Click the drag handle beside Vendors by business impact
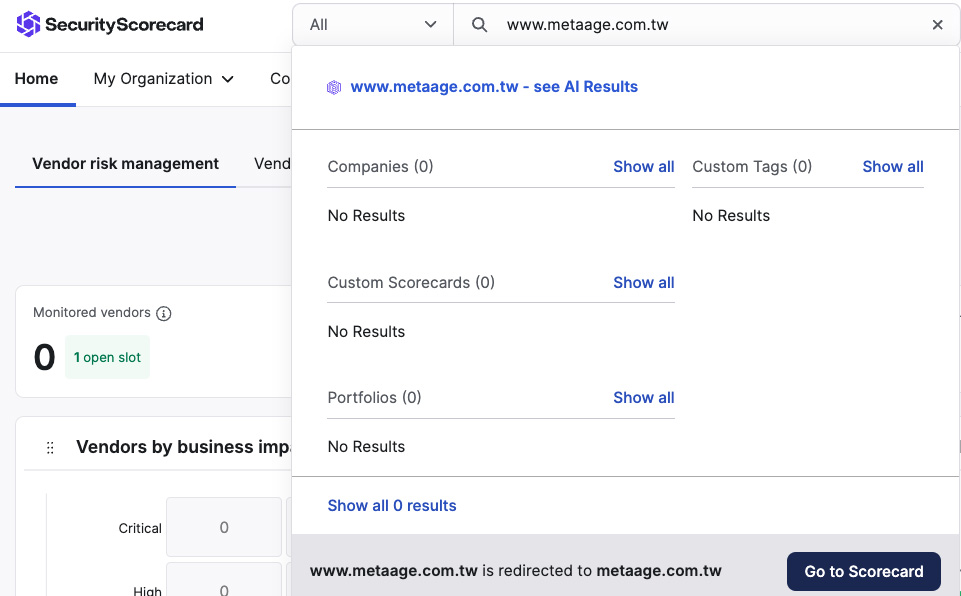961x596 pixels. 50,448
